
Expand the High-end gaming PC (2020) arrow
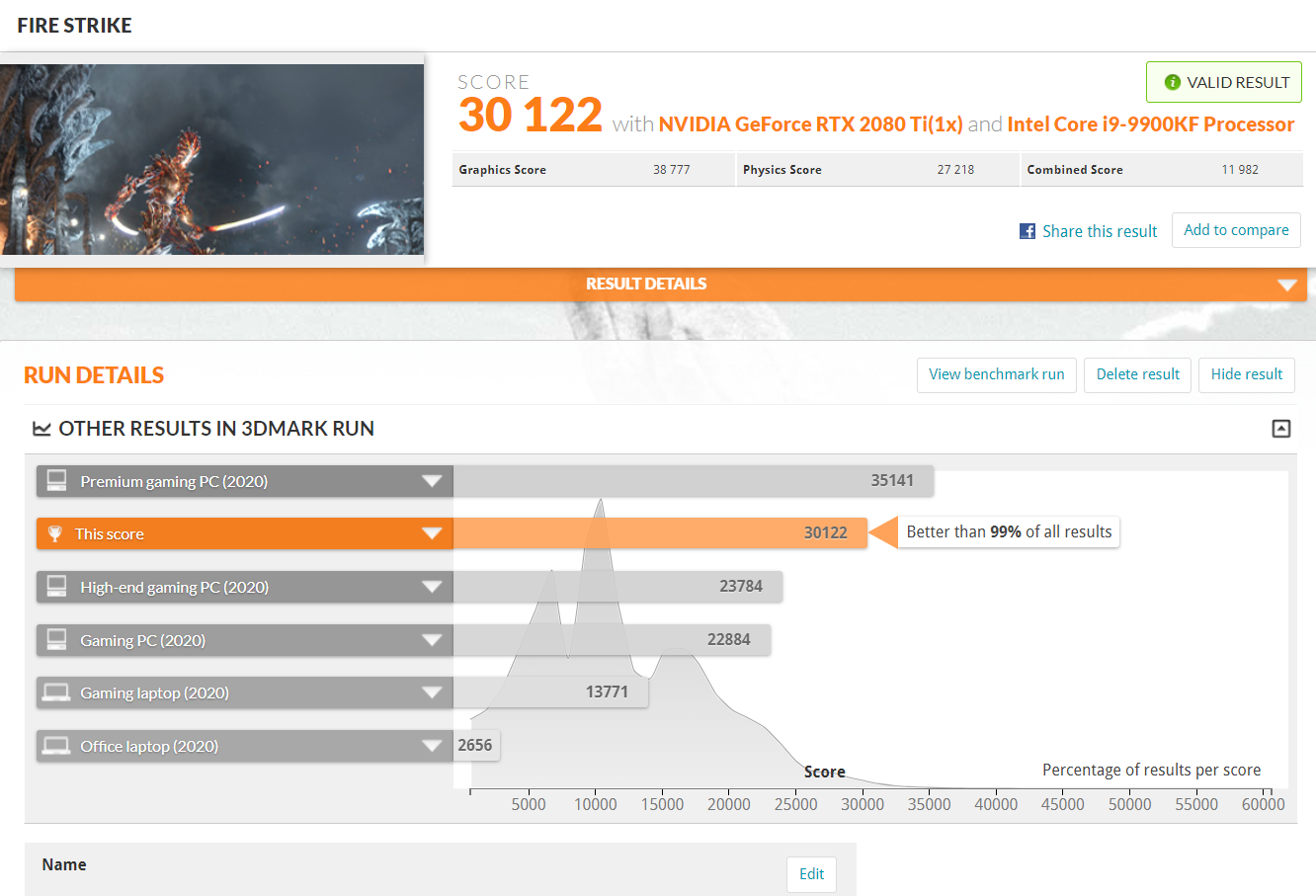coord(432,587)
